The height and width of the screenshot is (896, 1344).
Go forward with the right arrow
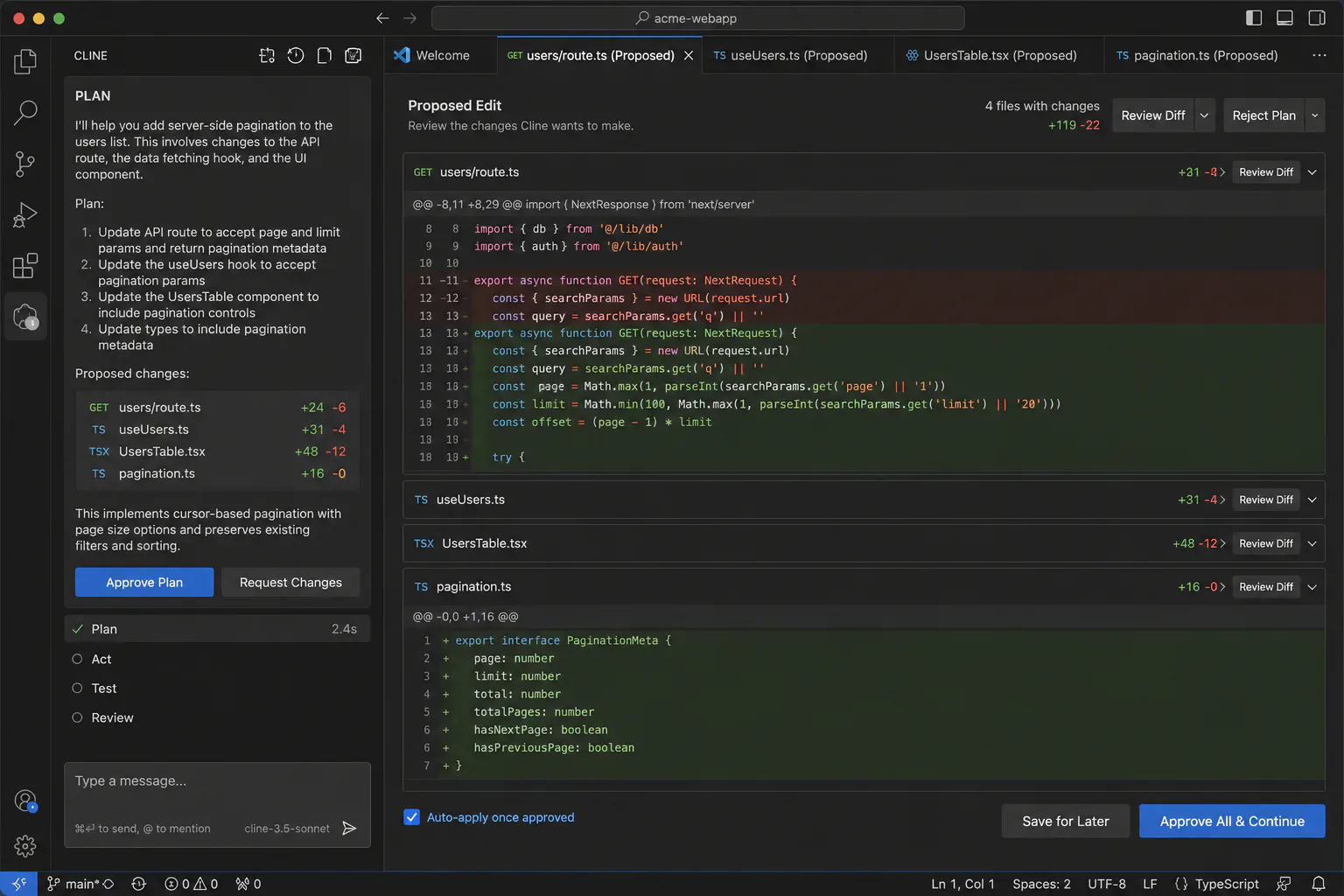click(410, 17)
